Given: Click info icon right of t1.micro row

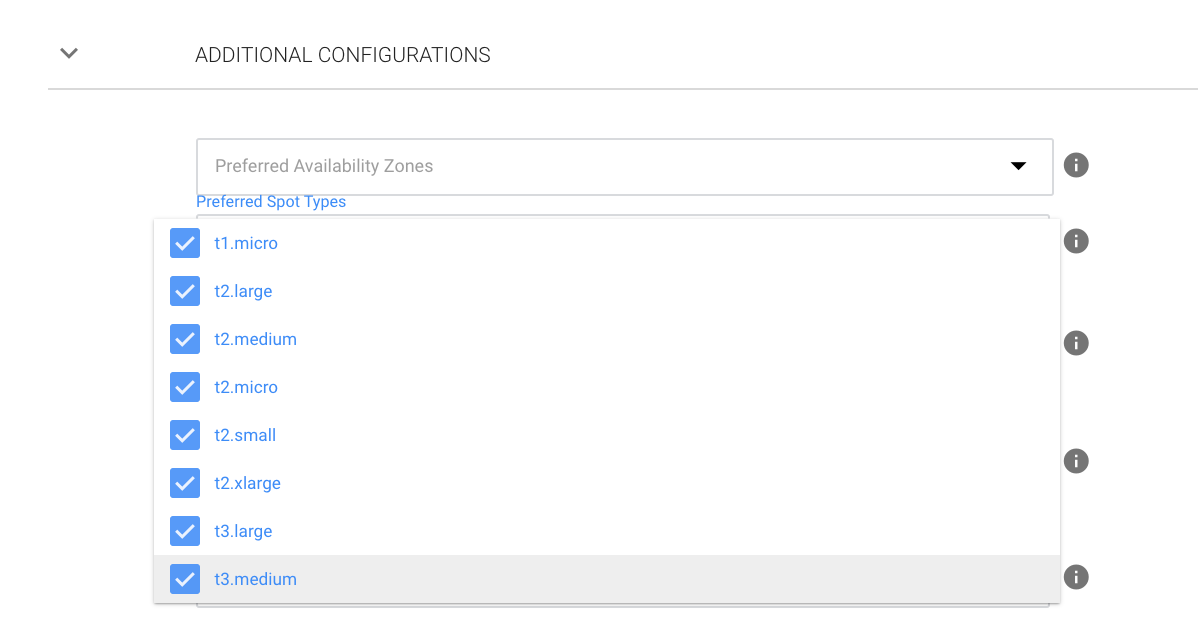Looking at the screenshot, I should tap(1075, 242).
